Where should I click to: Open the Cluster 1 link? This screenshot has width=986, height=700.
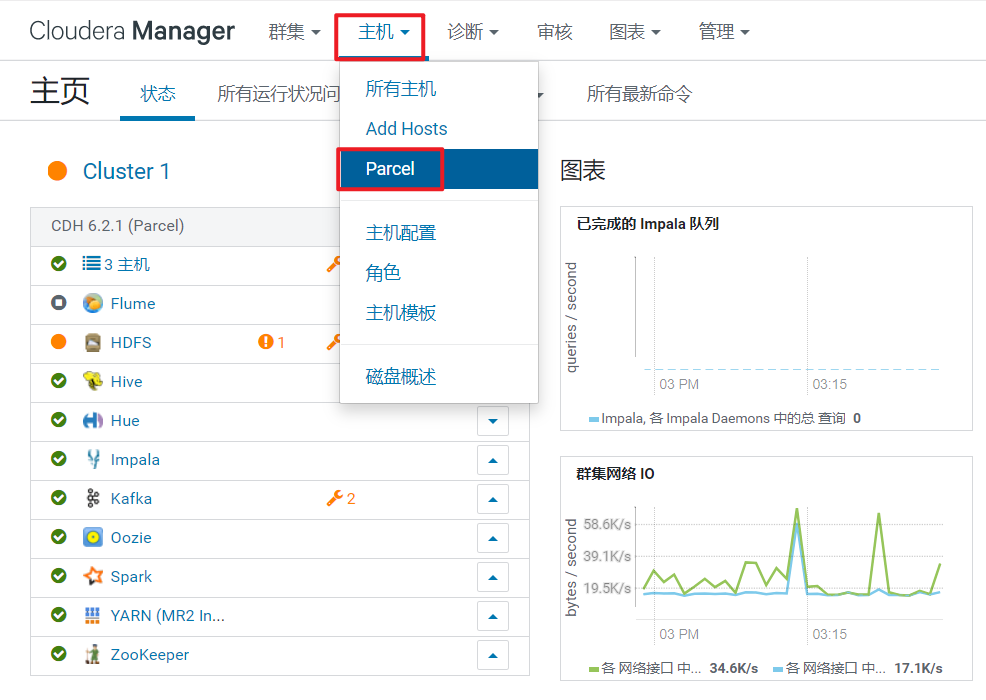point(126,171)
